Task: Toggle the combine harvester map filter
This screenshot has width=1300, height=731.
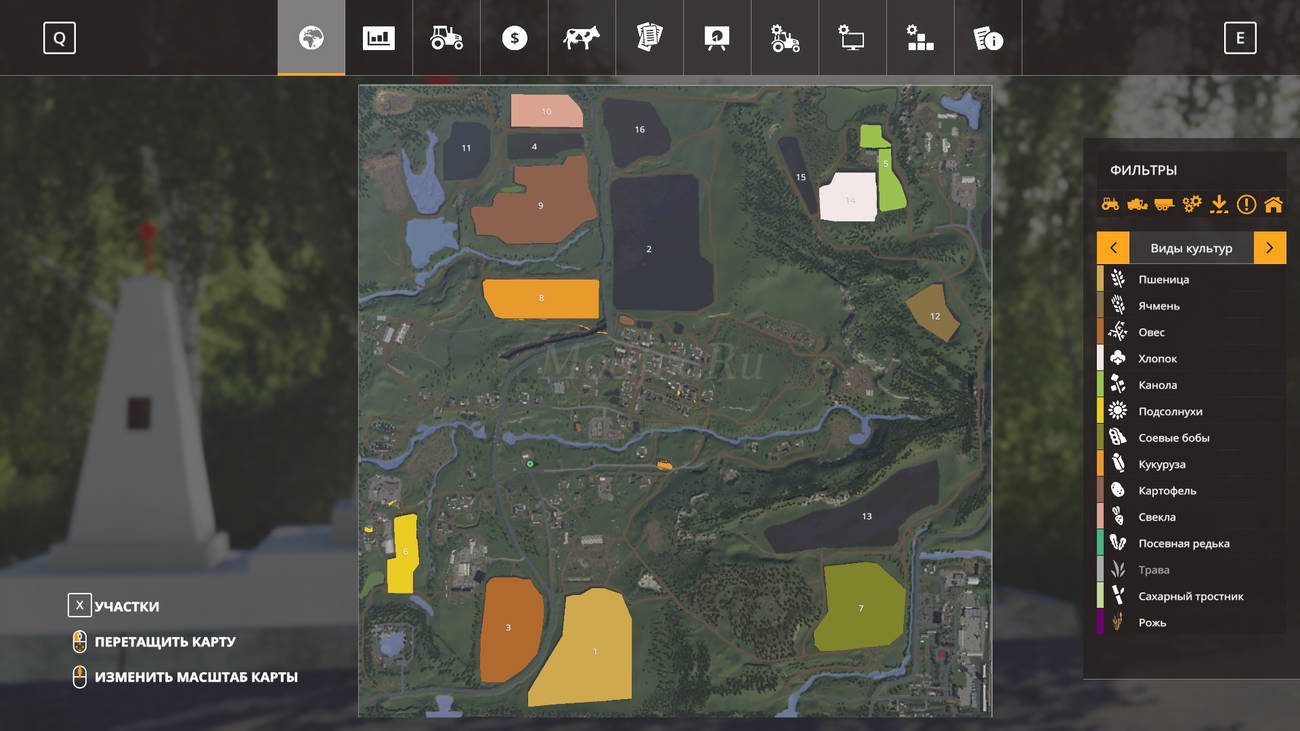Action: coord(1137,204)
